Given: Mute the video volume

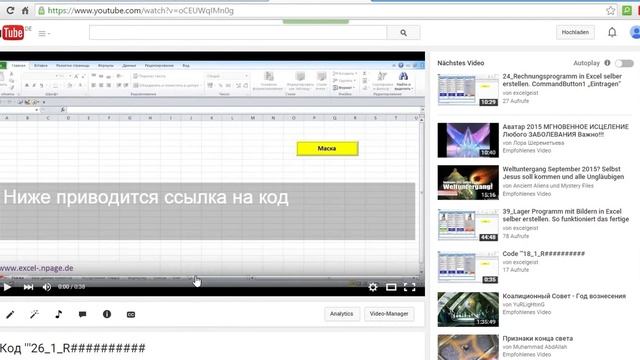Looking at the screenshot, I should pyautogui.click(x=47, y=287).
